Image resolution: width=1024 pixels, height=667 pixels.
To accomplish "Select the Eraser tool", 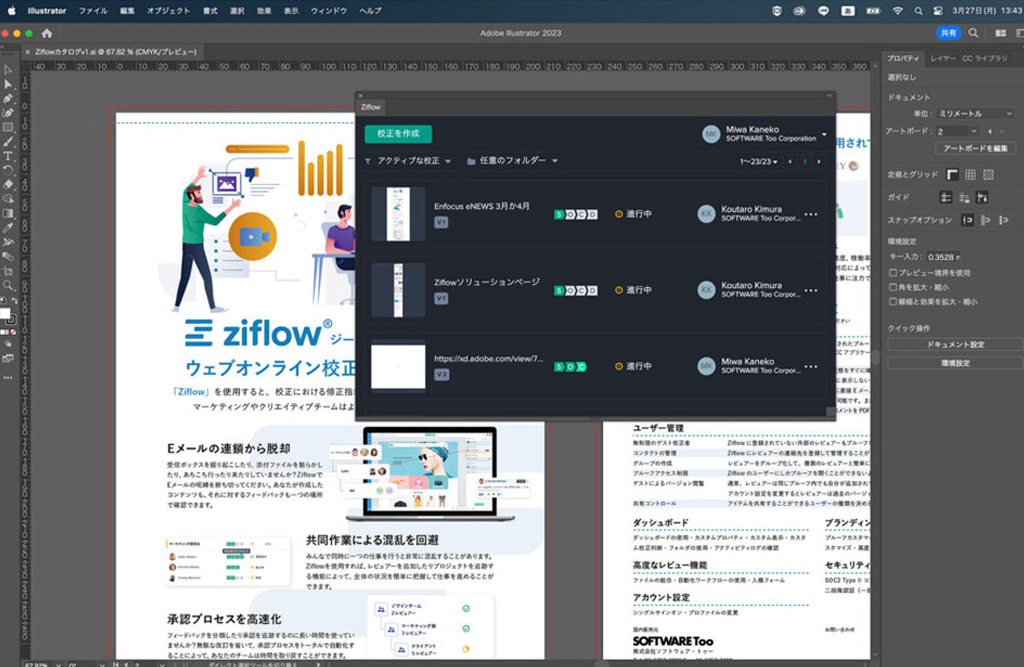I will (8, 185).
